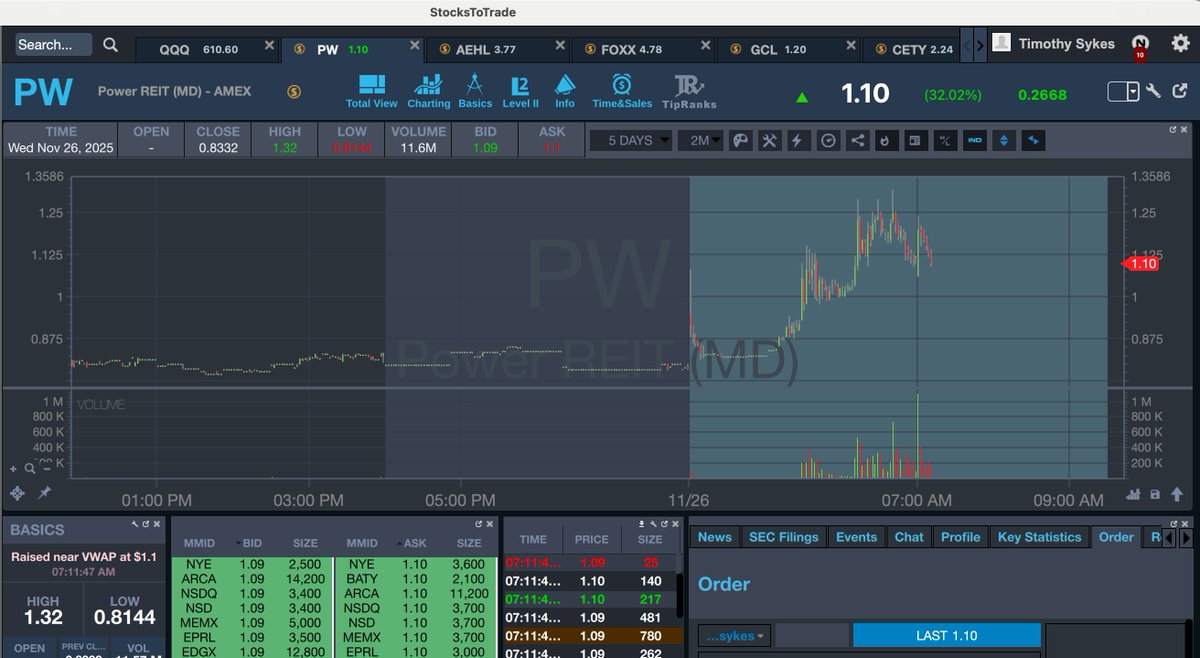Close the AEHL ticker tab
Screen dimensions: 1200x658
(560, 46)
